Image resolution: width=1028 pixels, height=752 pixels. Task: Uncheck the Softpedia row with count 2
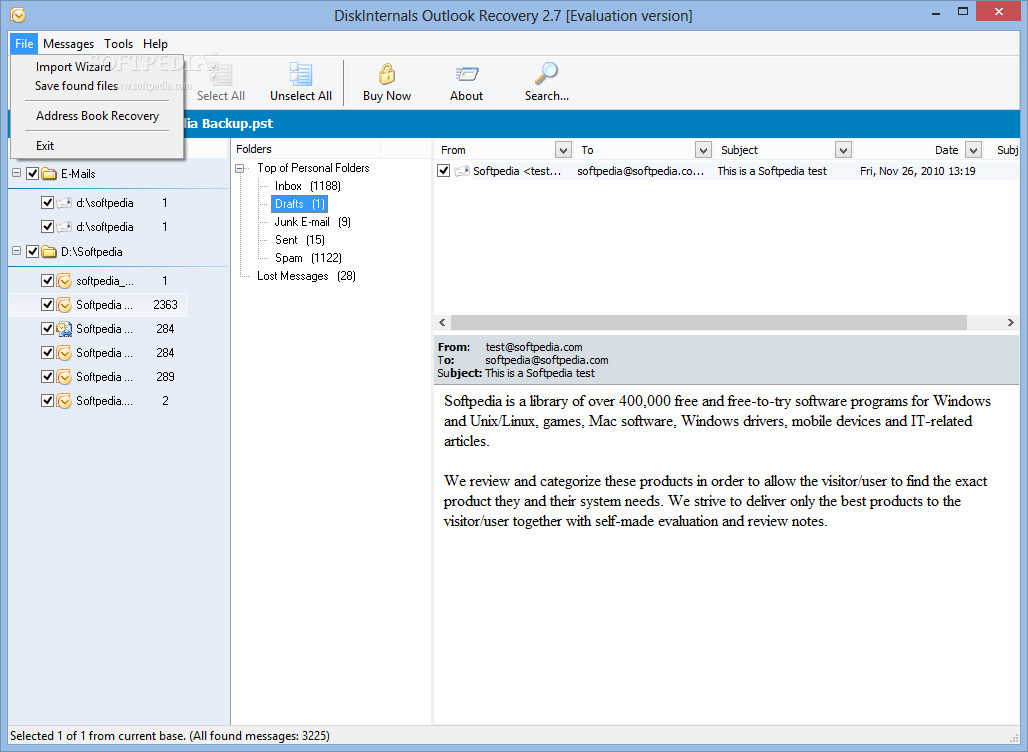pyautogui.click(x=47, y=401)
